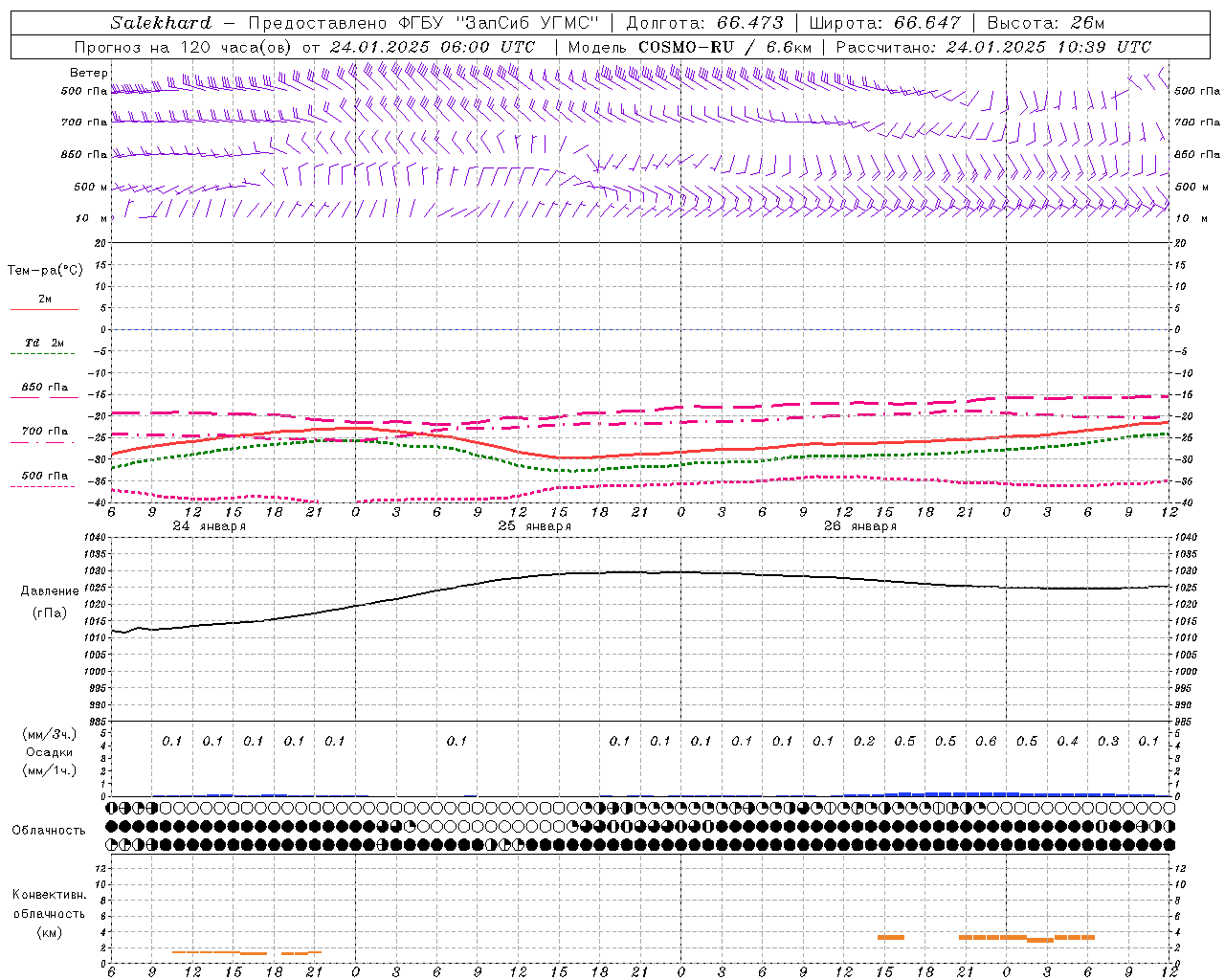Click the 'Облачность' cloud cover row label
The height and width of the screenshot is (980, 1225).
pos(49,830)
